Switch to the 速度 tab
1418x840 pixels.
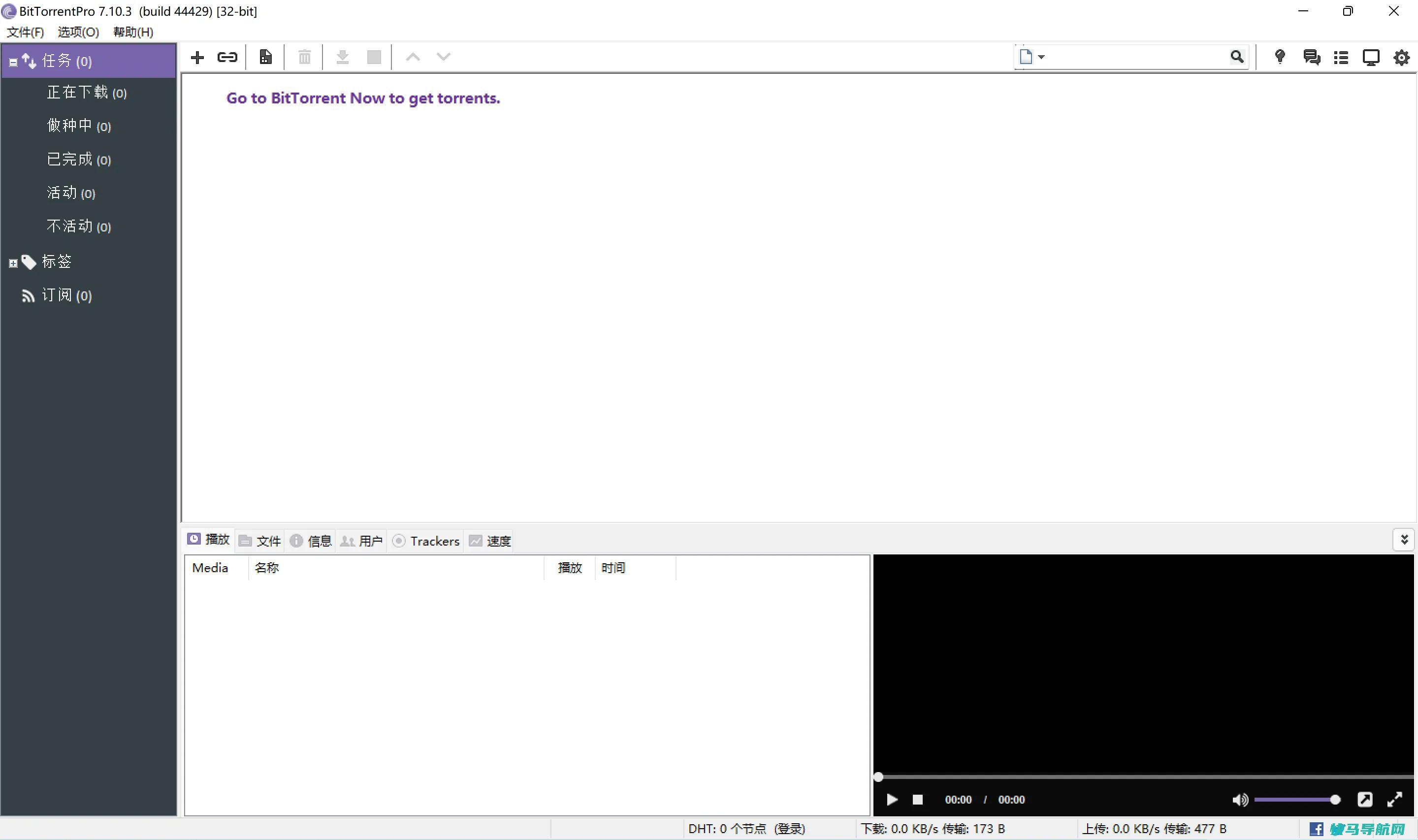click(490, 541)
